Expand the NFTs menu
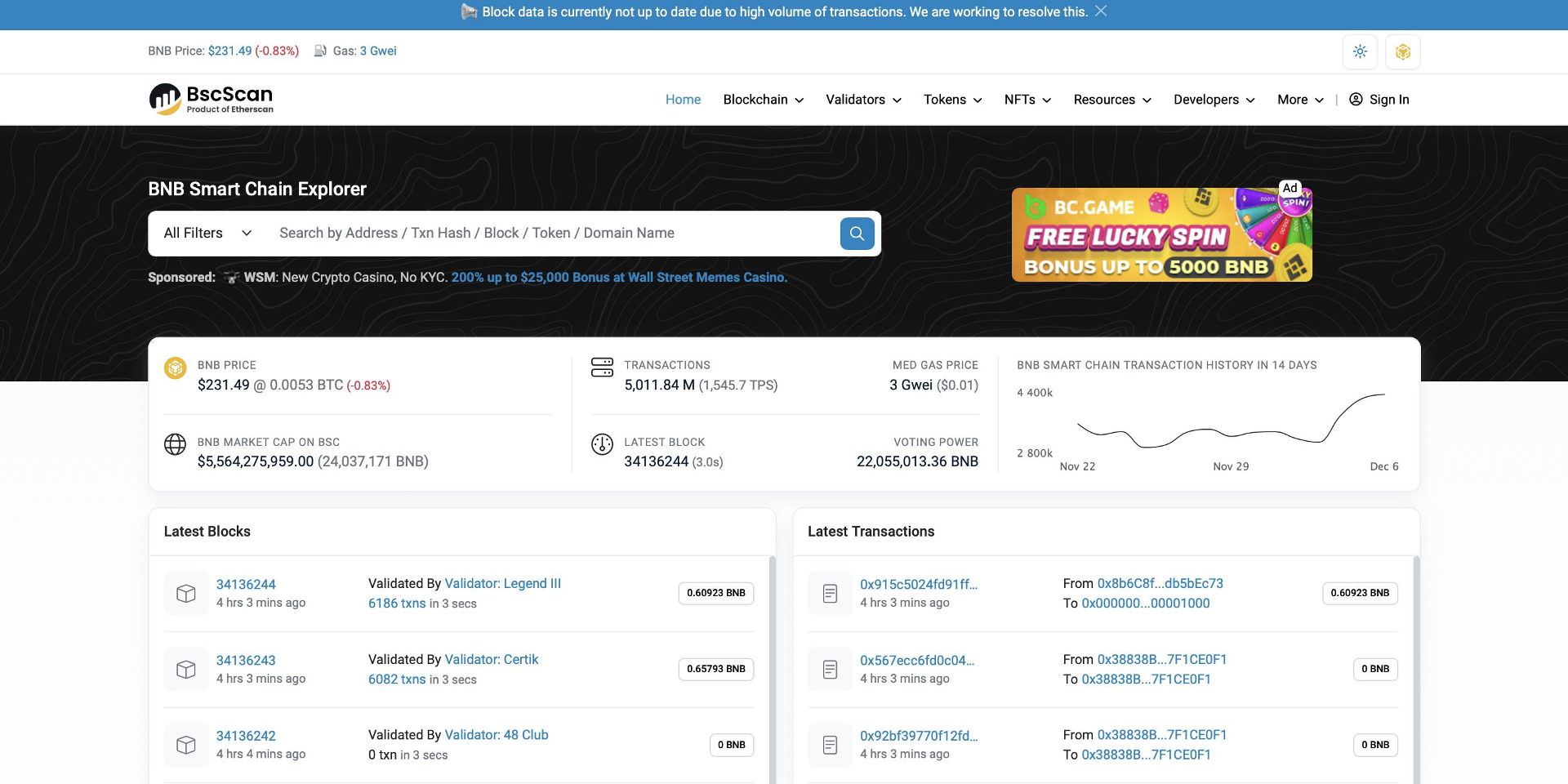 click(x=1028, y=100)
